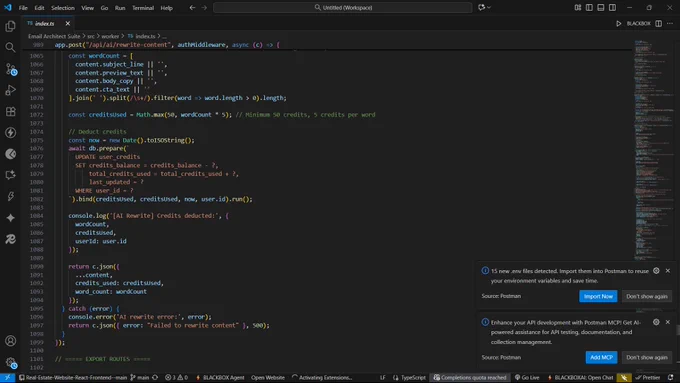Open More Actions ellipsis in editor toolbar
This screenshot has height=383, width=680.
click(x=670, y=23)
